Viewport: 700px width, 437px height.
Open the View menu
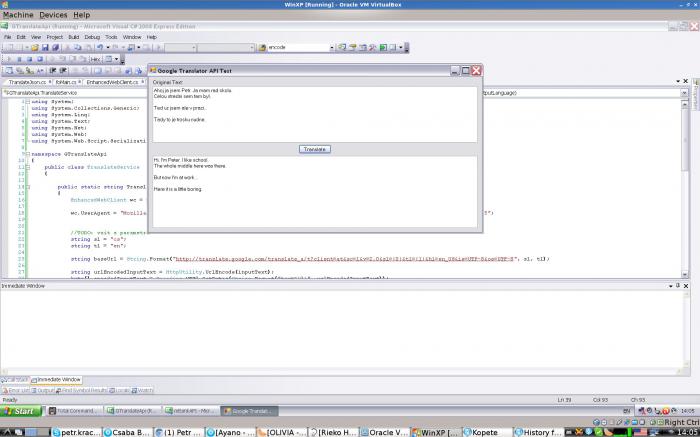coord(36,37)
